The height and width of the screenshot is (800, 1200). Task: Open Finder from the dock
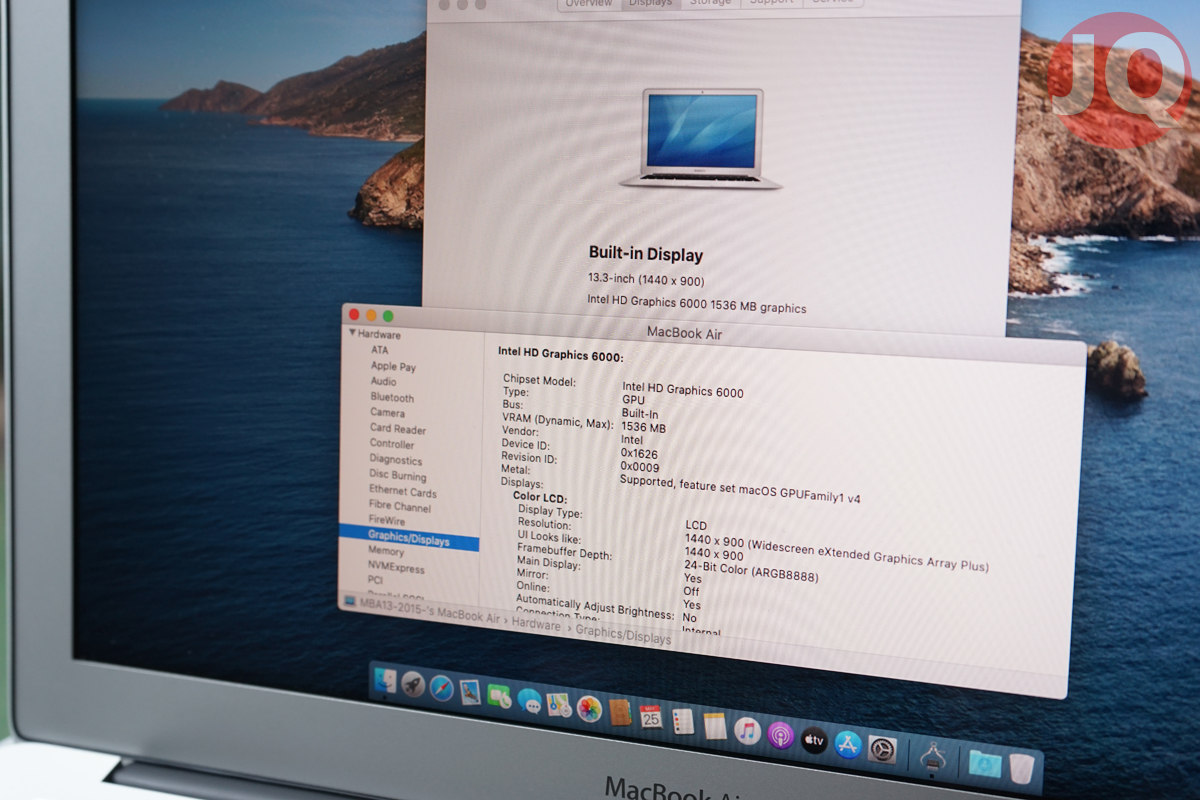tap(385, 682)
